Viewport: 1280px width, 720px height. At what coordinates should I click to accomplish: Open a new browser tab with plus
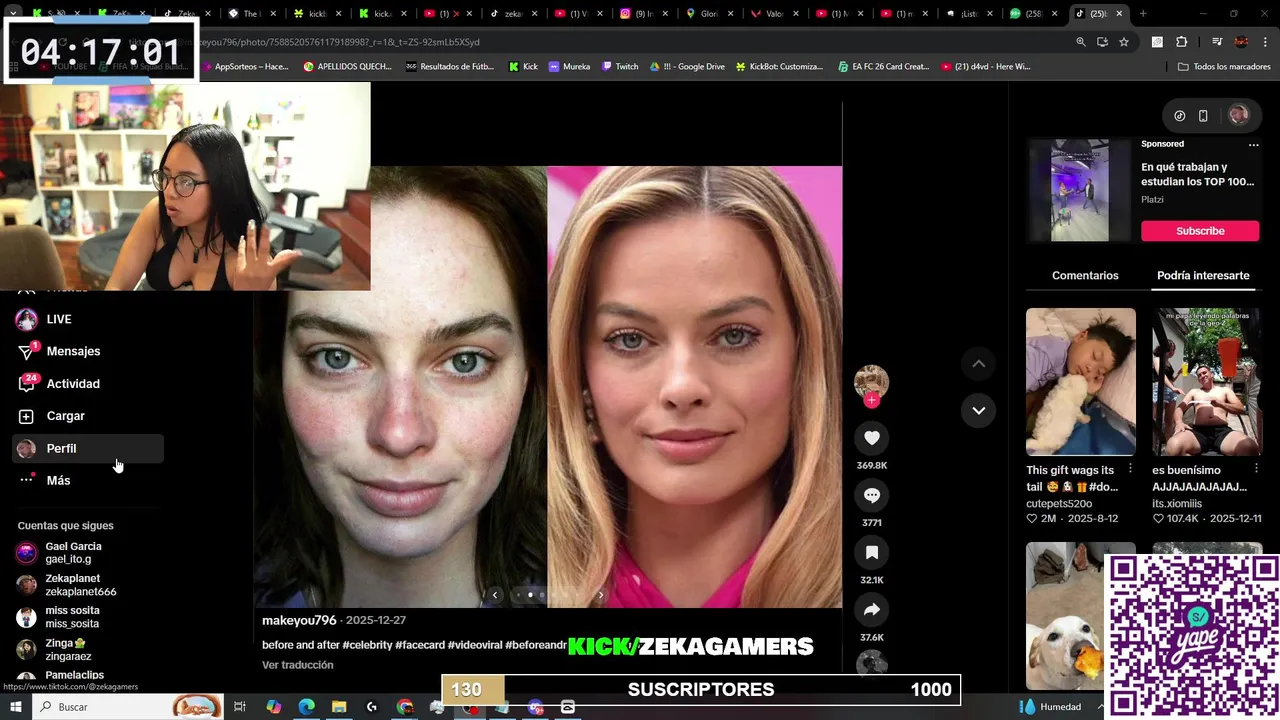point(1143,14)
